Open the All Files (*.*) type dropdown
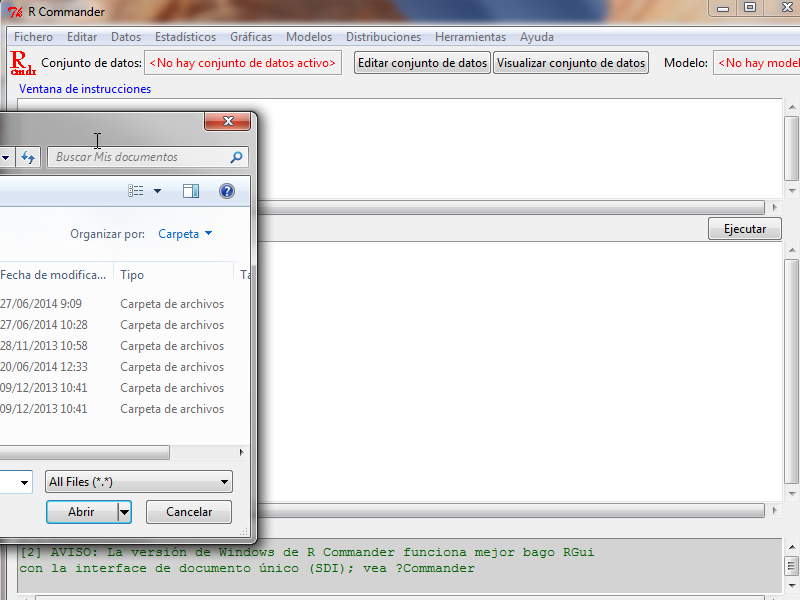Viewport: 800px width, 600px height. [x=138, y=482]
